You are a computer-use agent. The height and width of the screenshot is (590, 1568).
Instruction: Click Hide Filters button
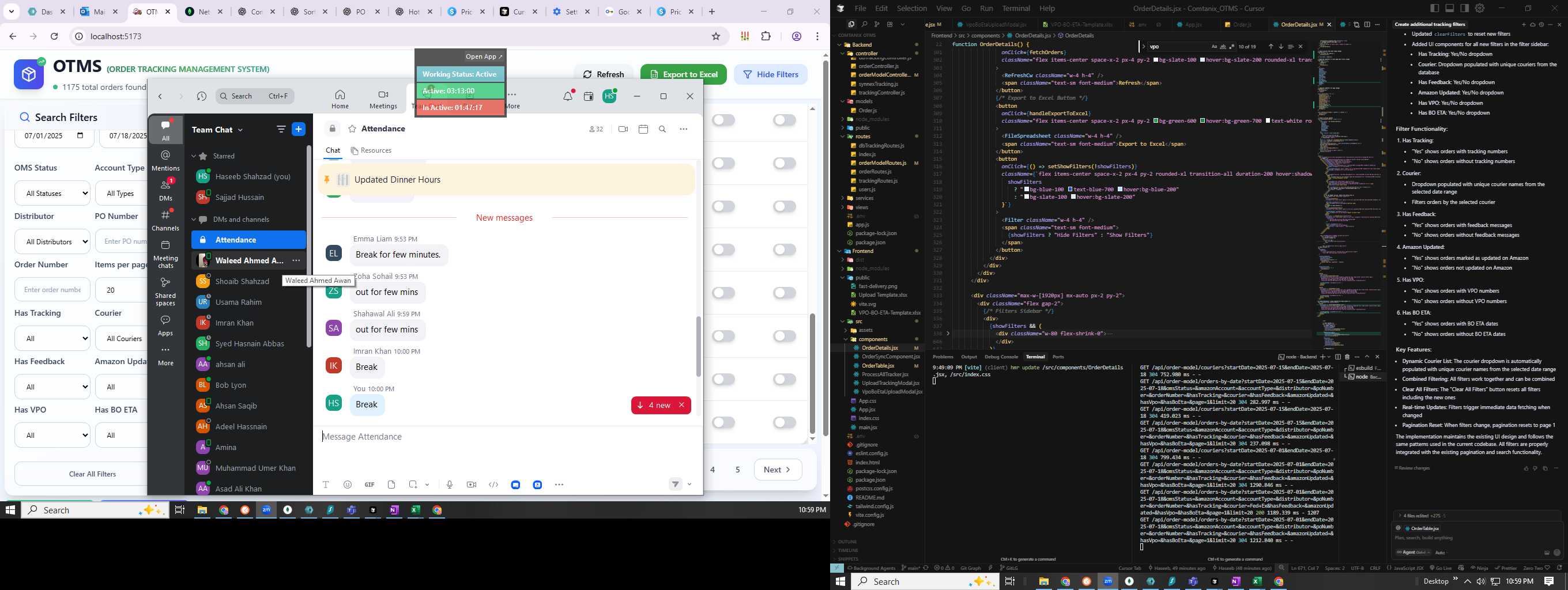(771, 74)
